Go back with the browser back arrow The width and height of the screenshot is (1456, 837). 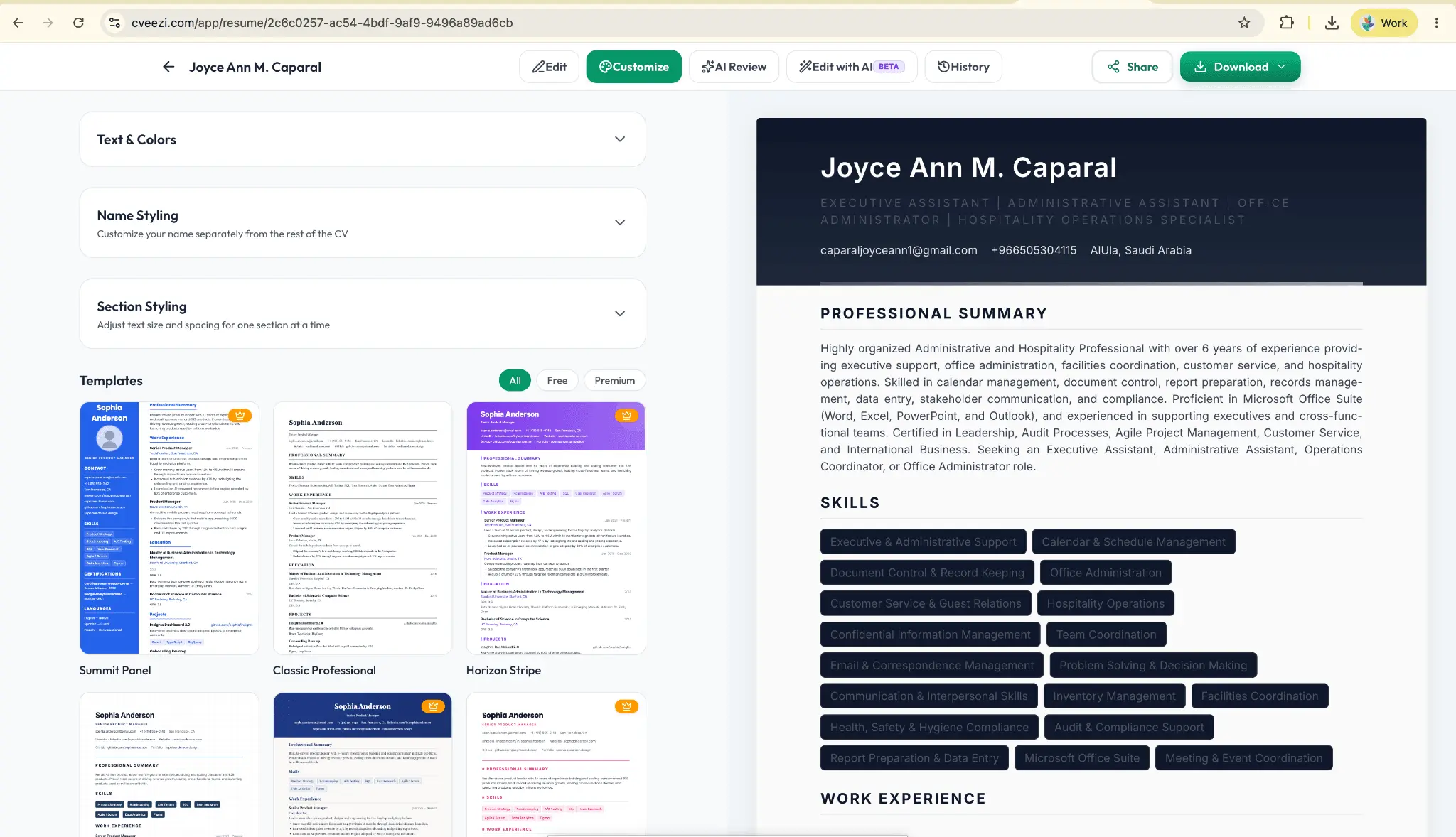[x=18, y=23]
